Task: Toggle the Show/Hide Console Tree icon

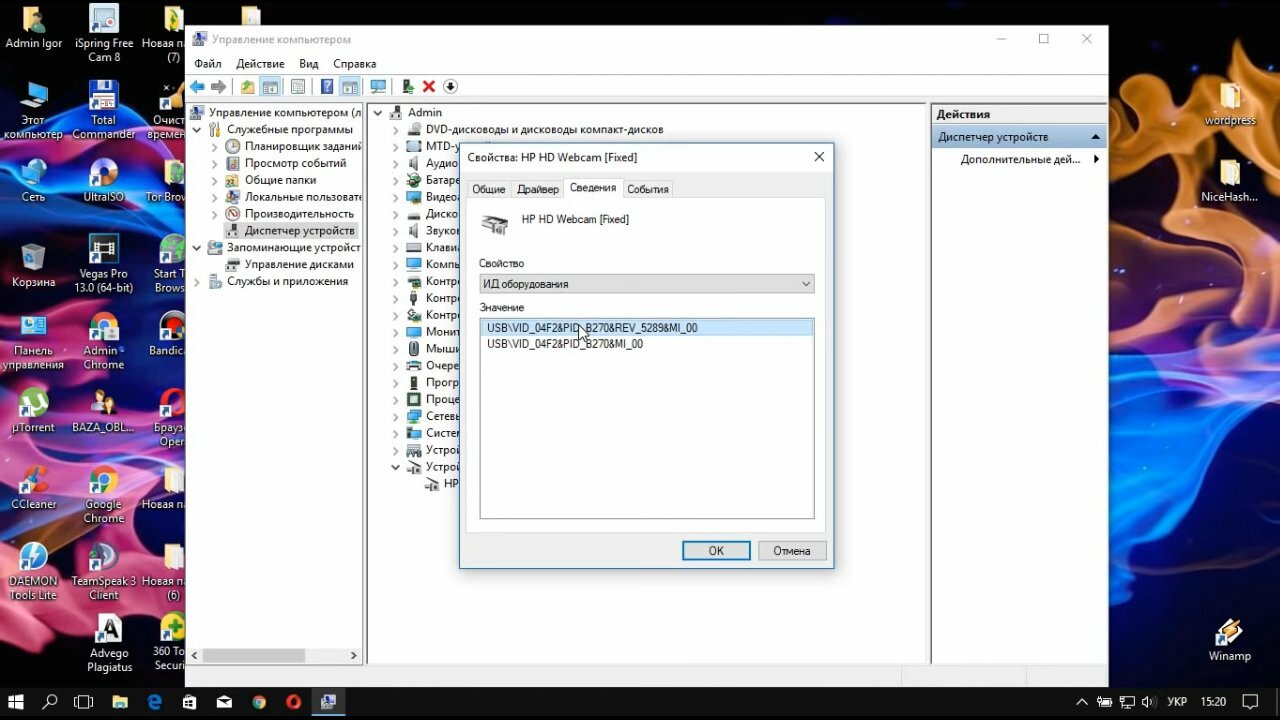Action: tap(270, 87)
